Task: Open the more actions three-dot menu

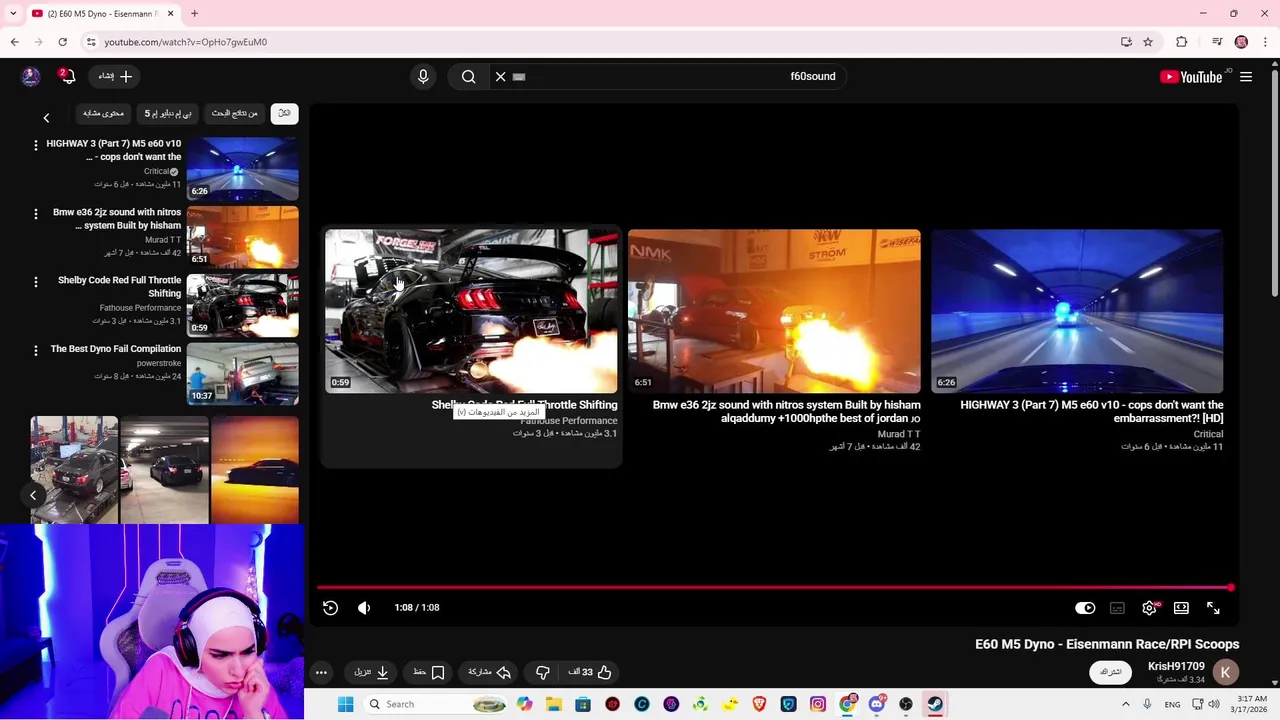Action: [321, 673]
